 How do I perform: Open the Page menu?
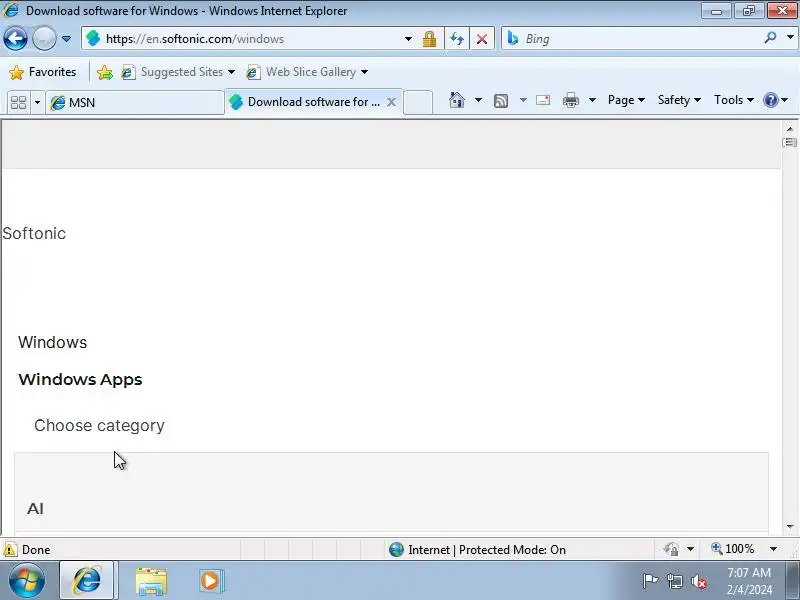(x=626, y=100)
